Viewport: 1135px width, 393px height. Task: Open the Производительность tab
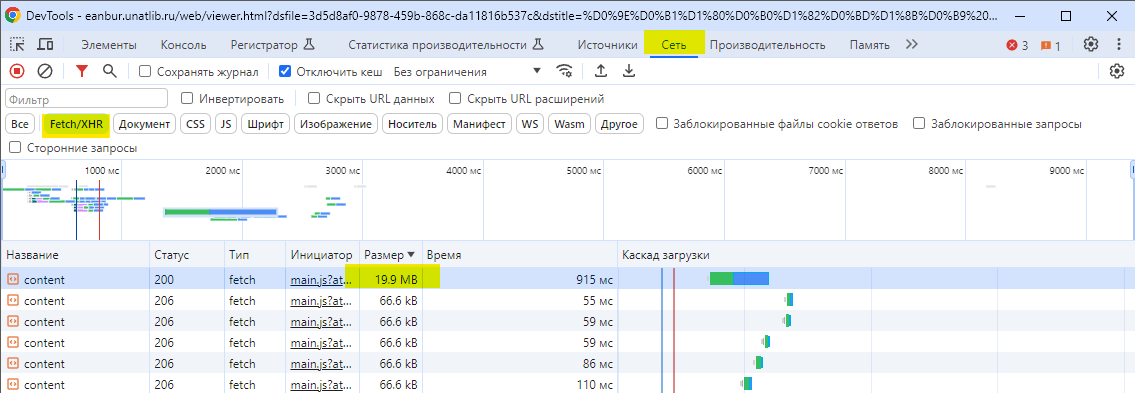[x=767, y=45]
